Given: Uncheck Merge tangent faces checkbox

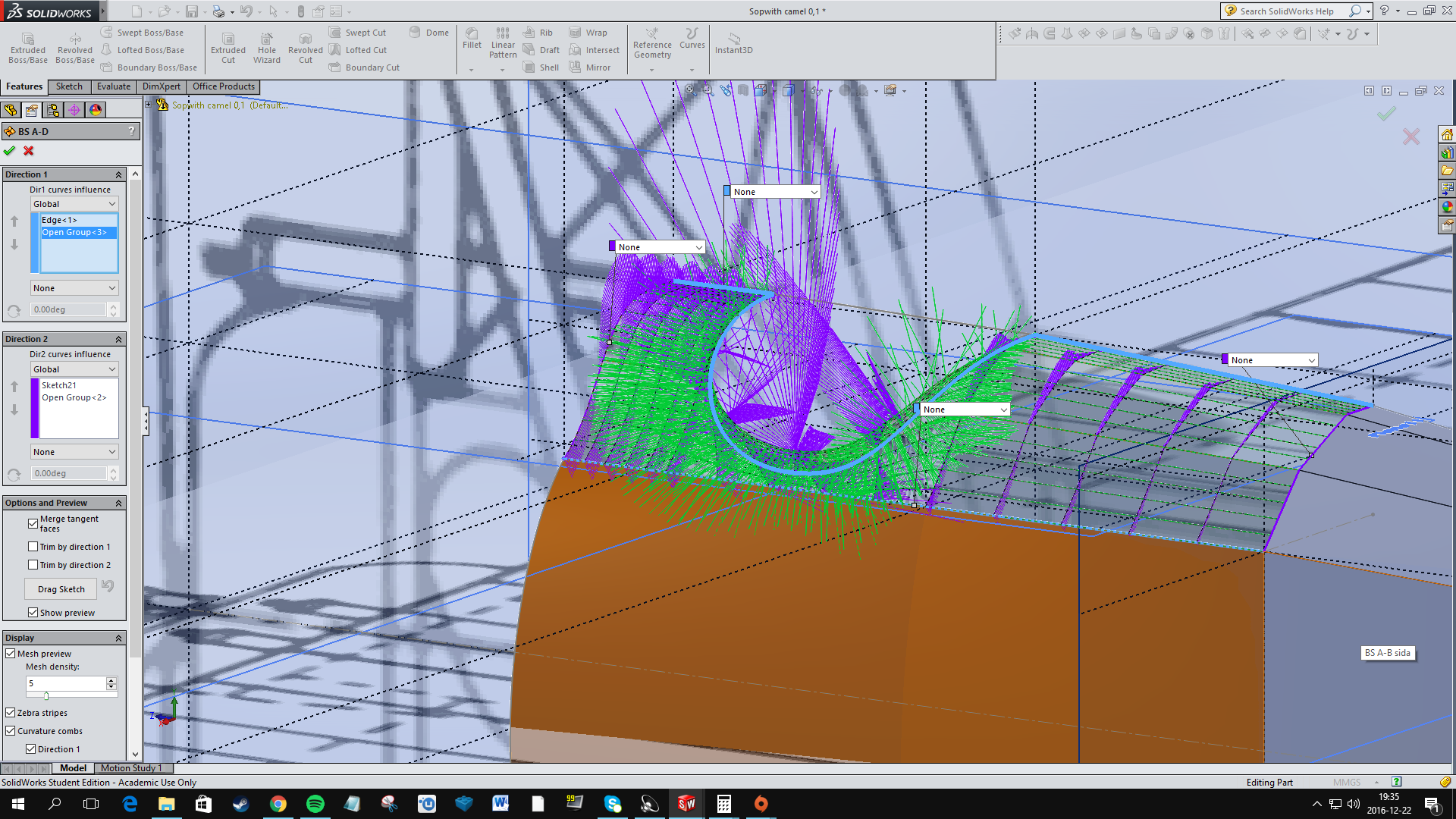Looking at the screenshot, I should [x=33, y=523].
